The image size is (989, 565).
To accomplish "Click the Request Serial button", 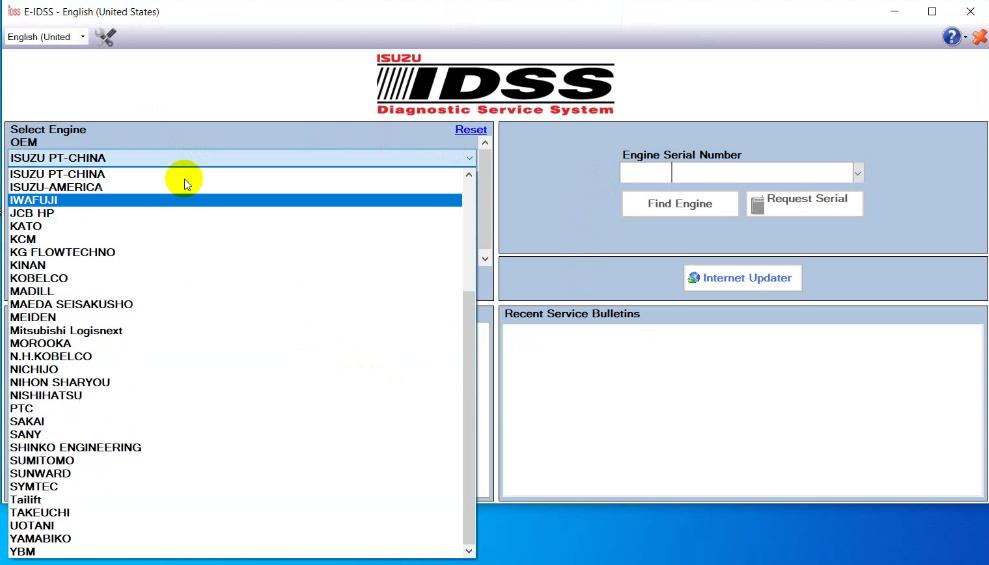I will [805, 204].
